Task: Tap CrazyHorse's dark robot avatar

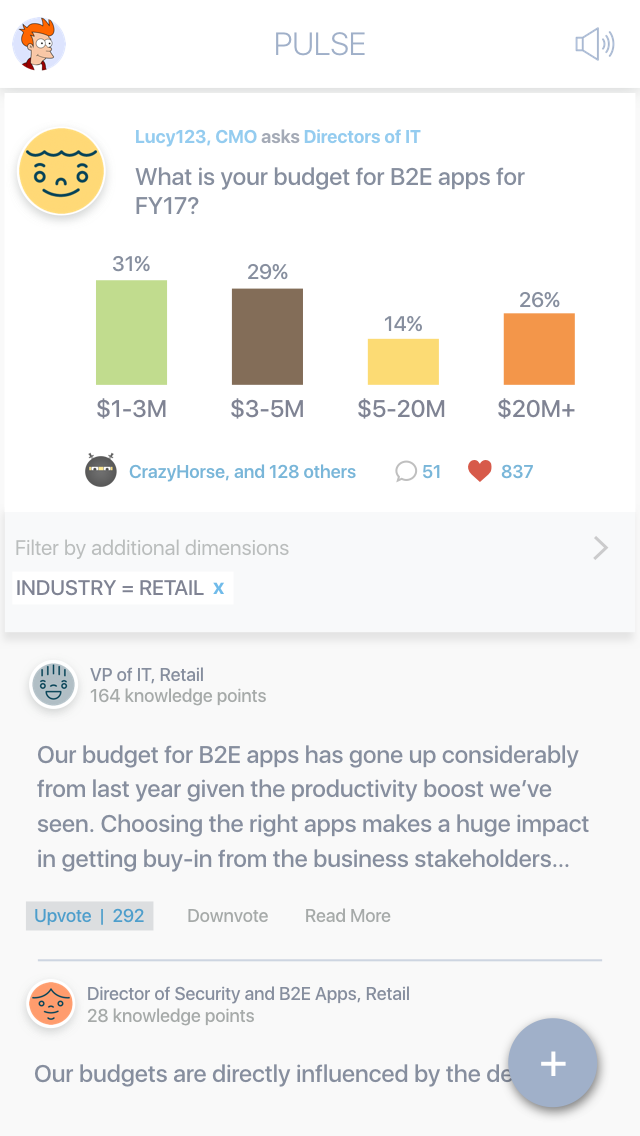Action: coord(101,471)
